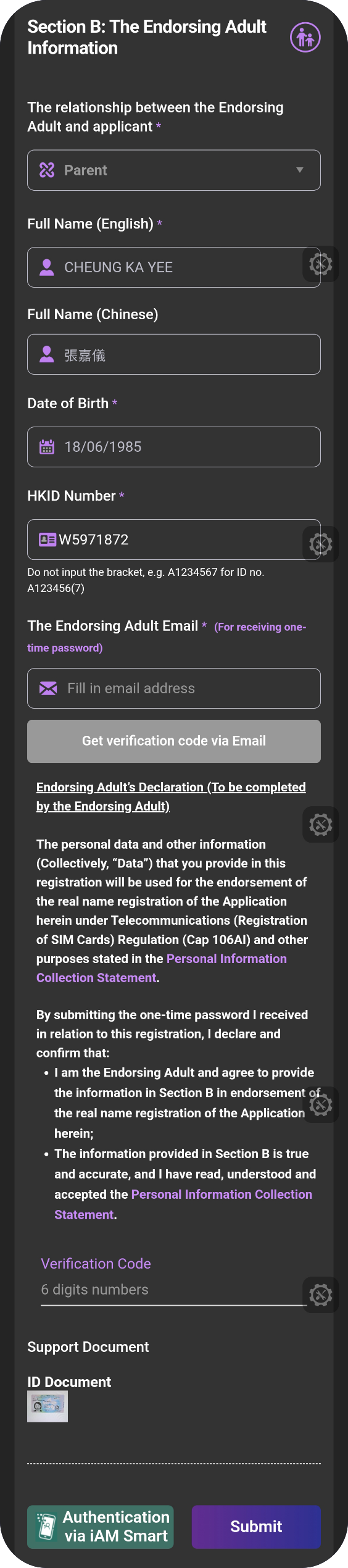
Task: Focus the Fill in email address field
Action: click(x=174, y=688)
